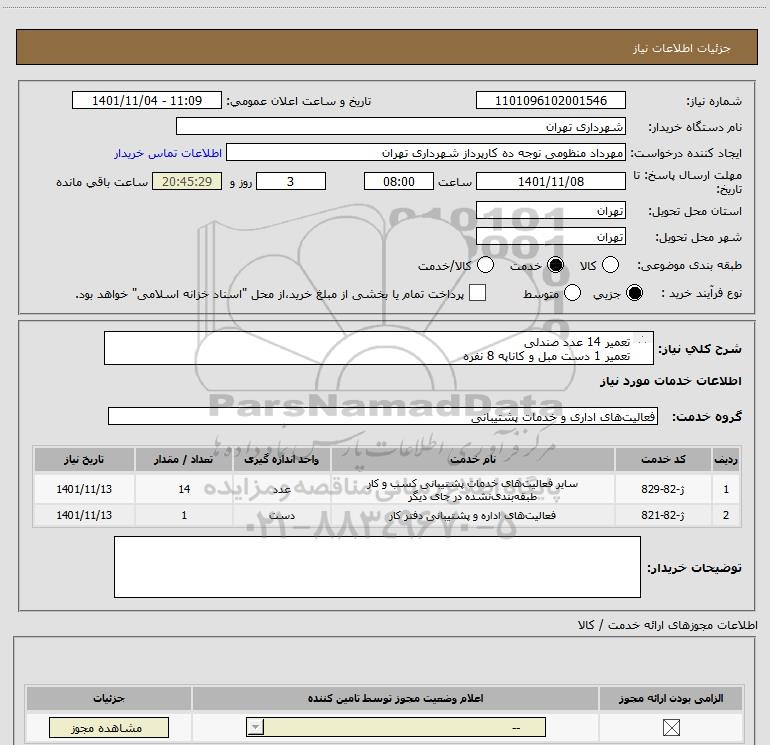Select the خدمت radio button

[x=555, y=265]
